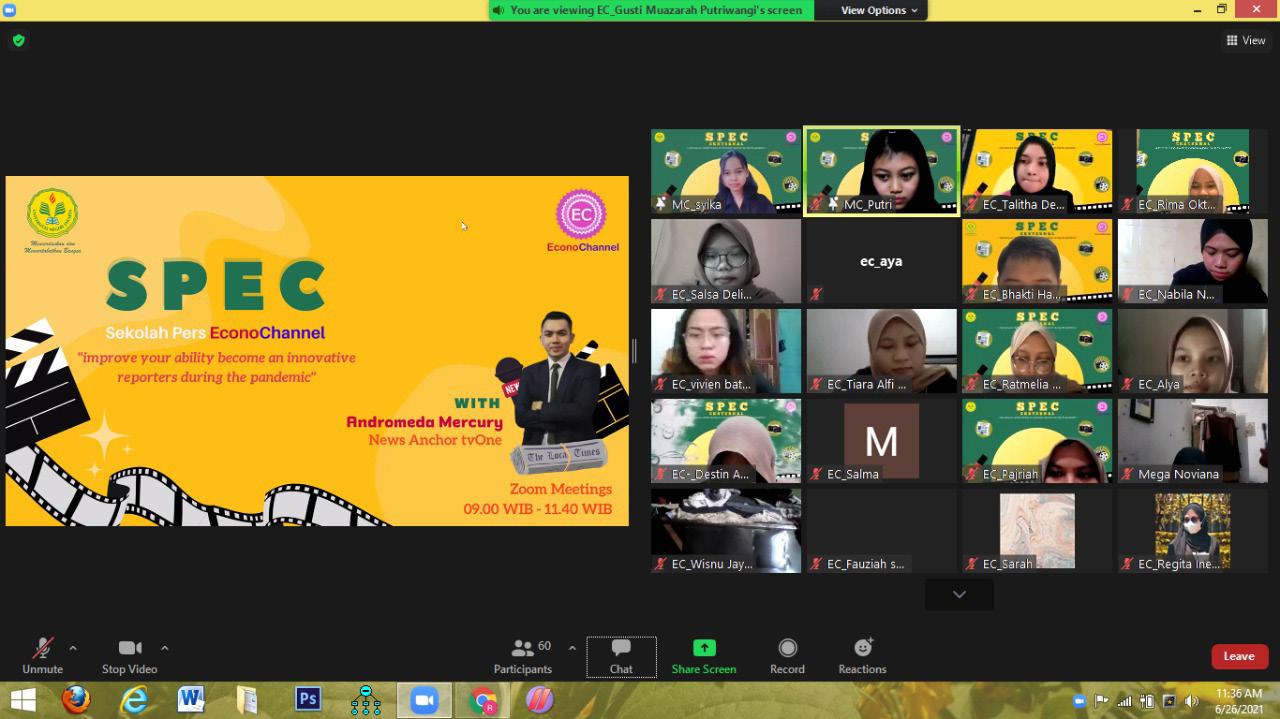Open File Explorer folder in taskbar
This screenshot has height=719, width=1280.
[248, 700]
